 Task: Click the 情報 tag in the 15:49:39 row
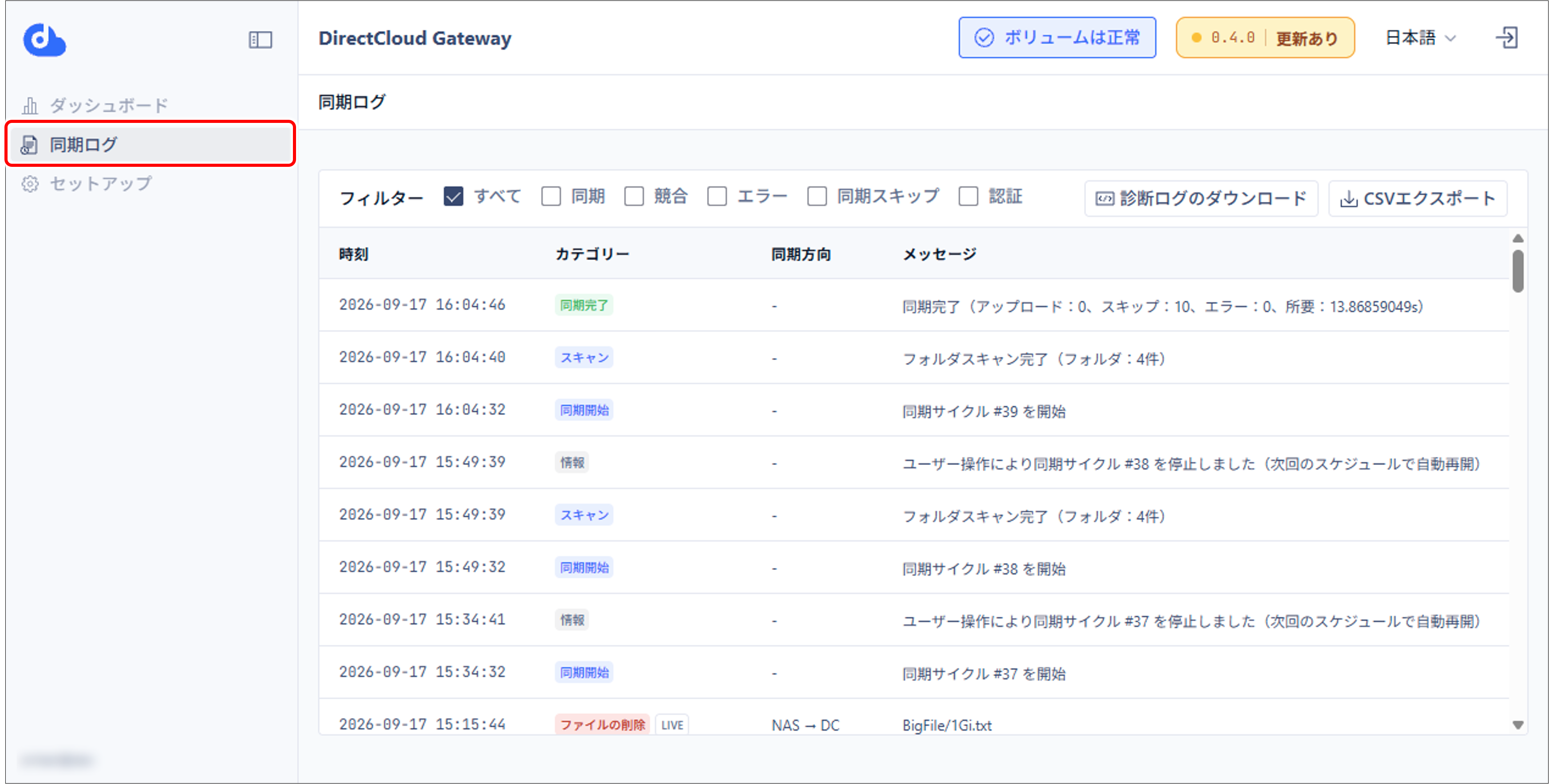(x=572, y=462)
